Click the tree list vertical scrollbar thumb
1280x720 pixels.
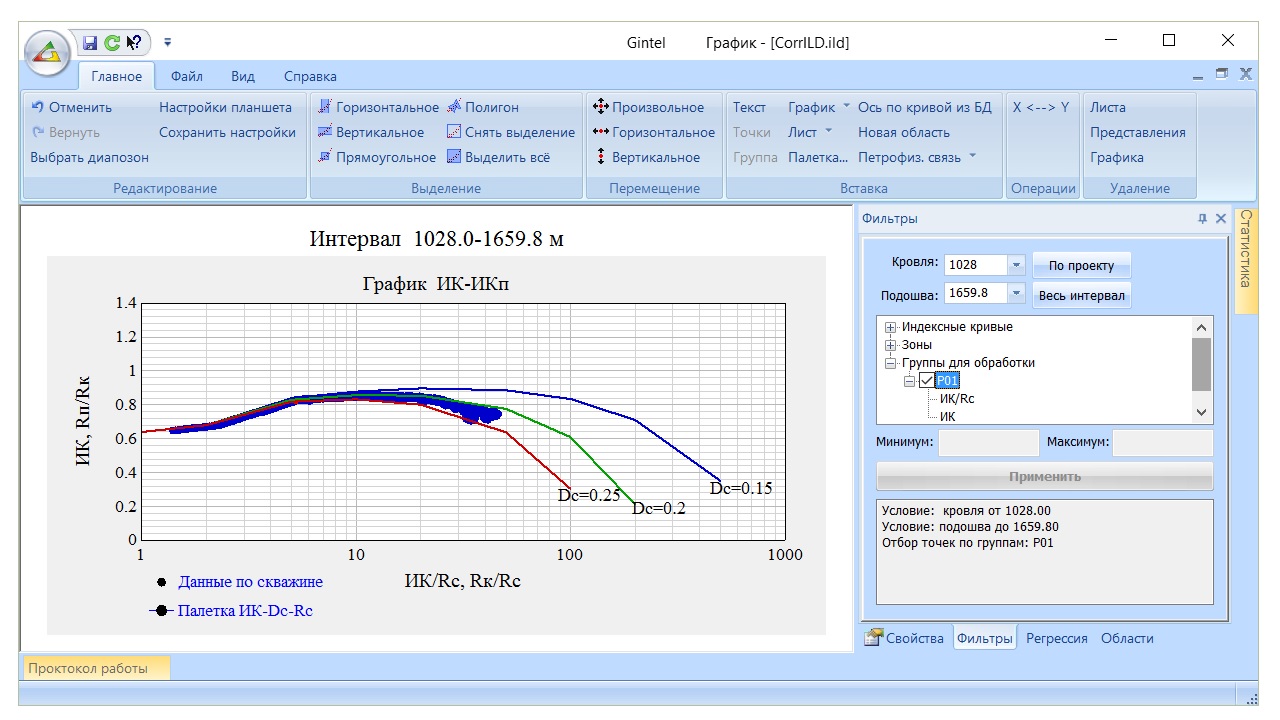[x=1202, y=364]
